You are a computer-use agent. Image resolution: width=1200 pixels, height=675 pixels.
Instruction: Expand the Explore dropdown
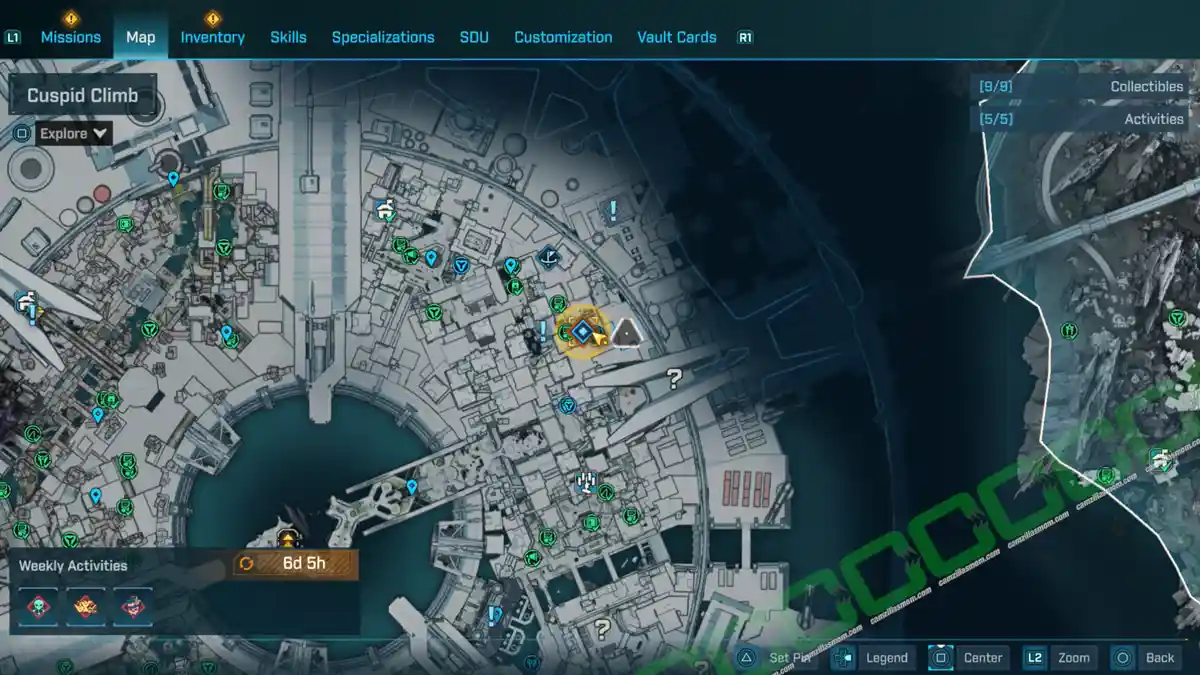[74, 133]
